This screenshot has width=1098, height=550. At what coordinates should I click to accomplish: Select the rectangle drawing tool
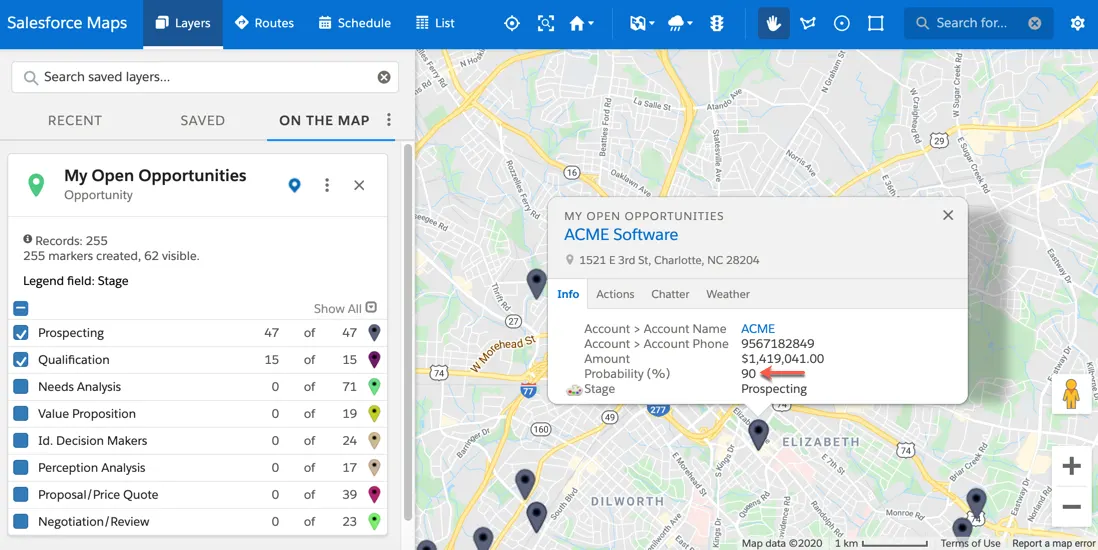tap(875, 23)
